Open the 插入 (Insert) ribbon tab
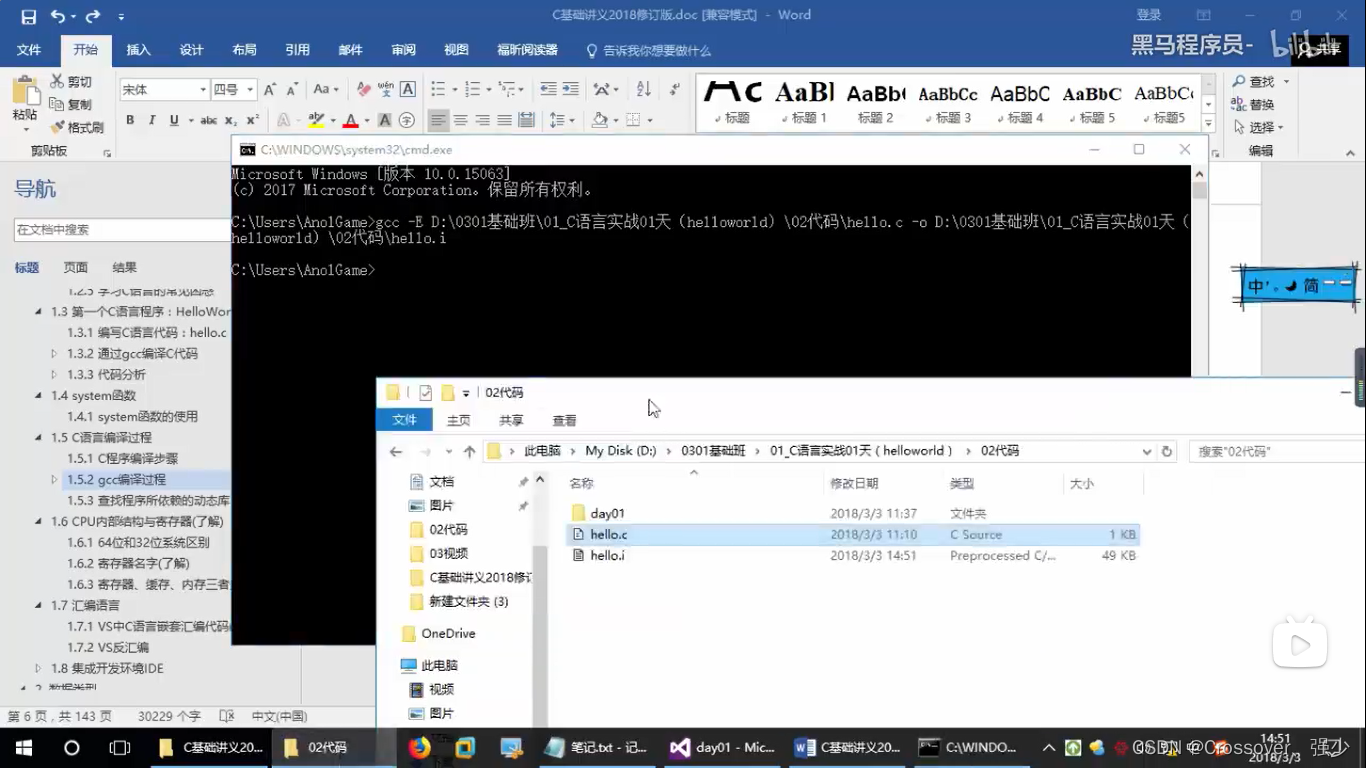The width and height of the screenshot is (1366, 768). 138,50
